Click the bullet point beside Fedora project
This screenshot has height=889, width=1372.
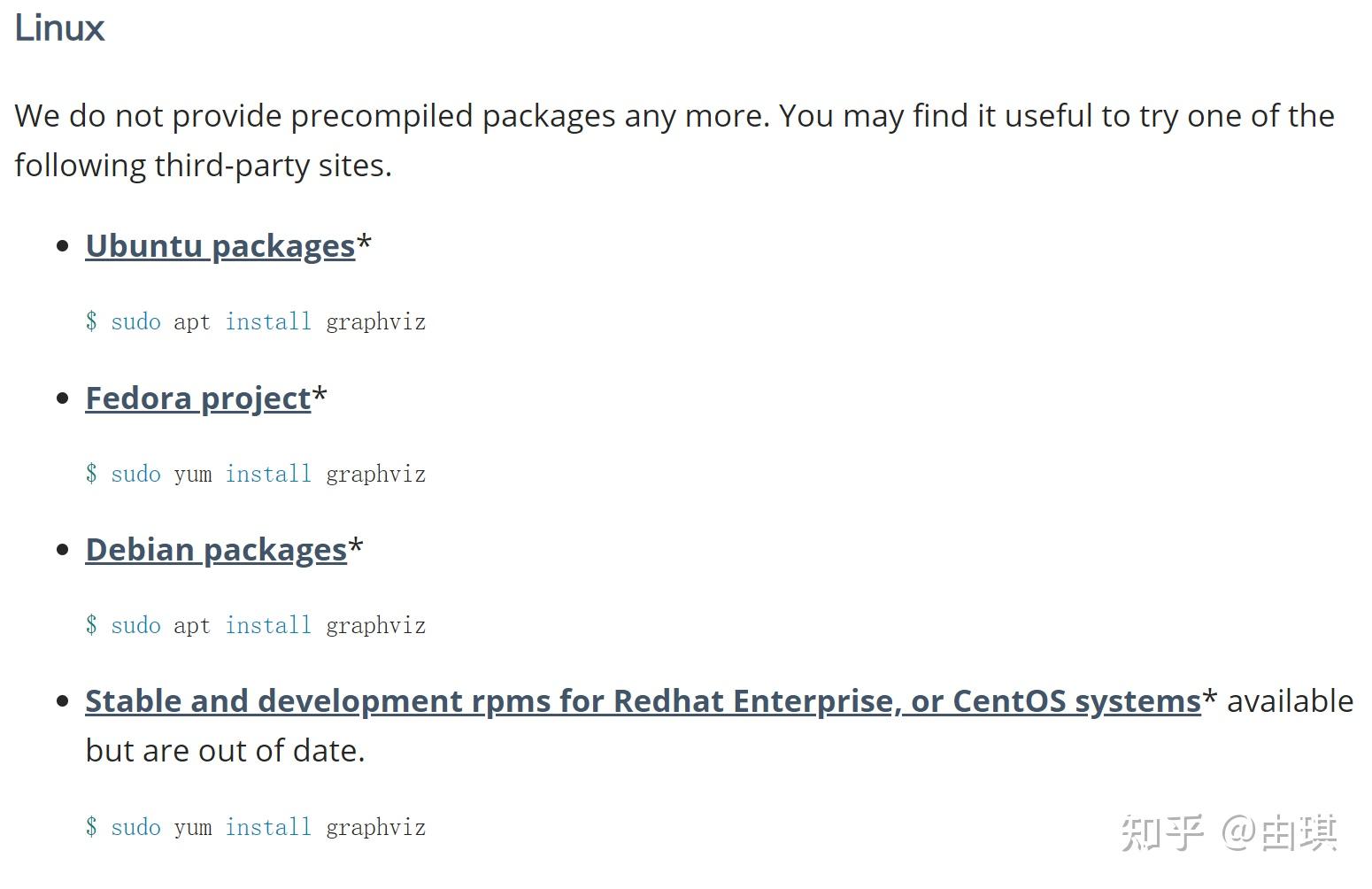(x=62, y=398)
